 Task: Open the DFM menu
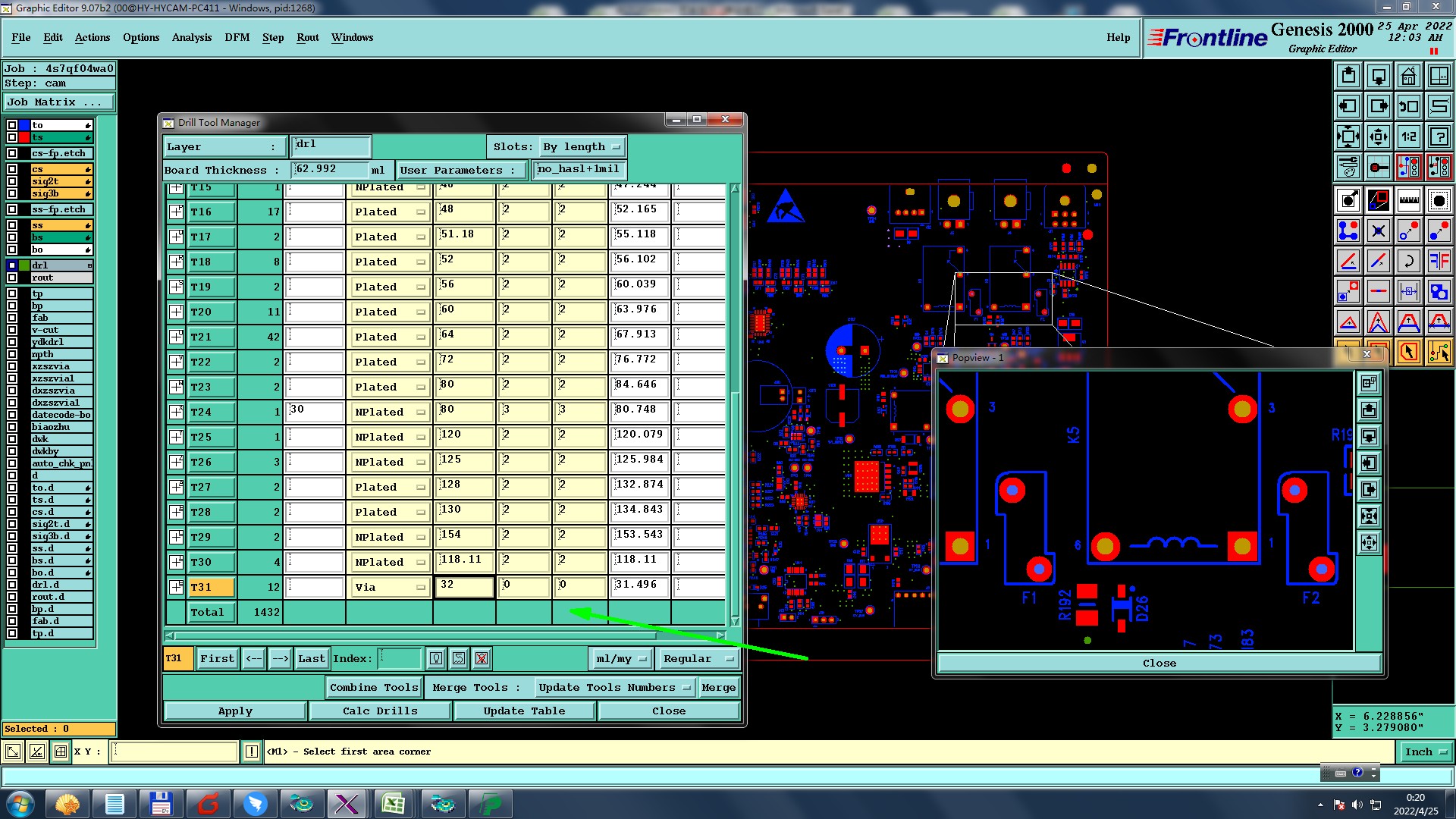tap(237, 37)
